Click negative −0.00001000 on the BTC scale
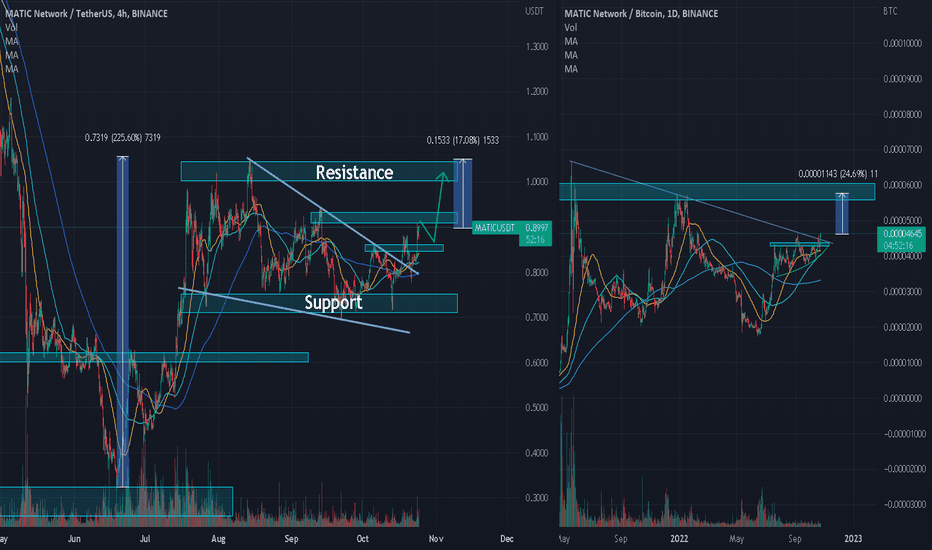This screenshot has height=550, width=932. coord(904,433)
